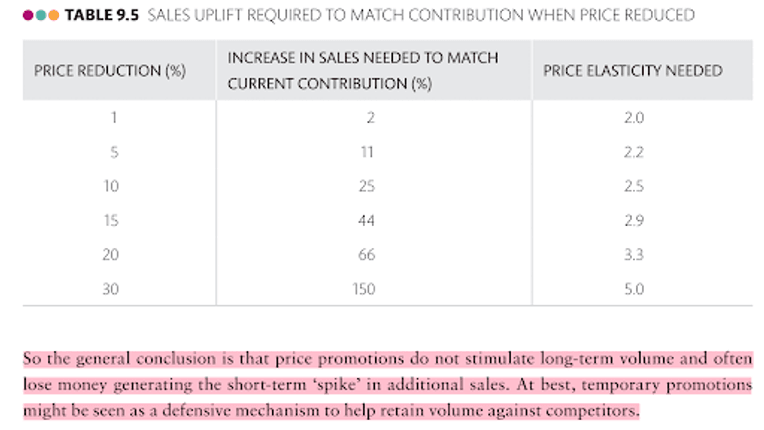Click the elasticity cell showing 2.0
Screen dimensions: 764x430
(x=634, y=118)
